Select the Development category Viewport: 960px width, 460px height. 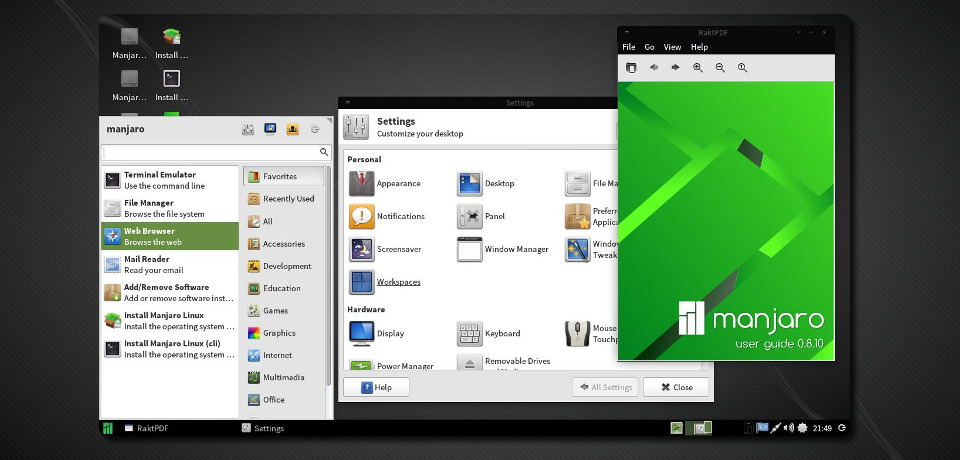point(283,266)
